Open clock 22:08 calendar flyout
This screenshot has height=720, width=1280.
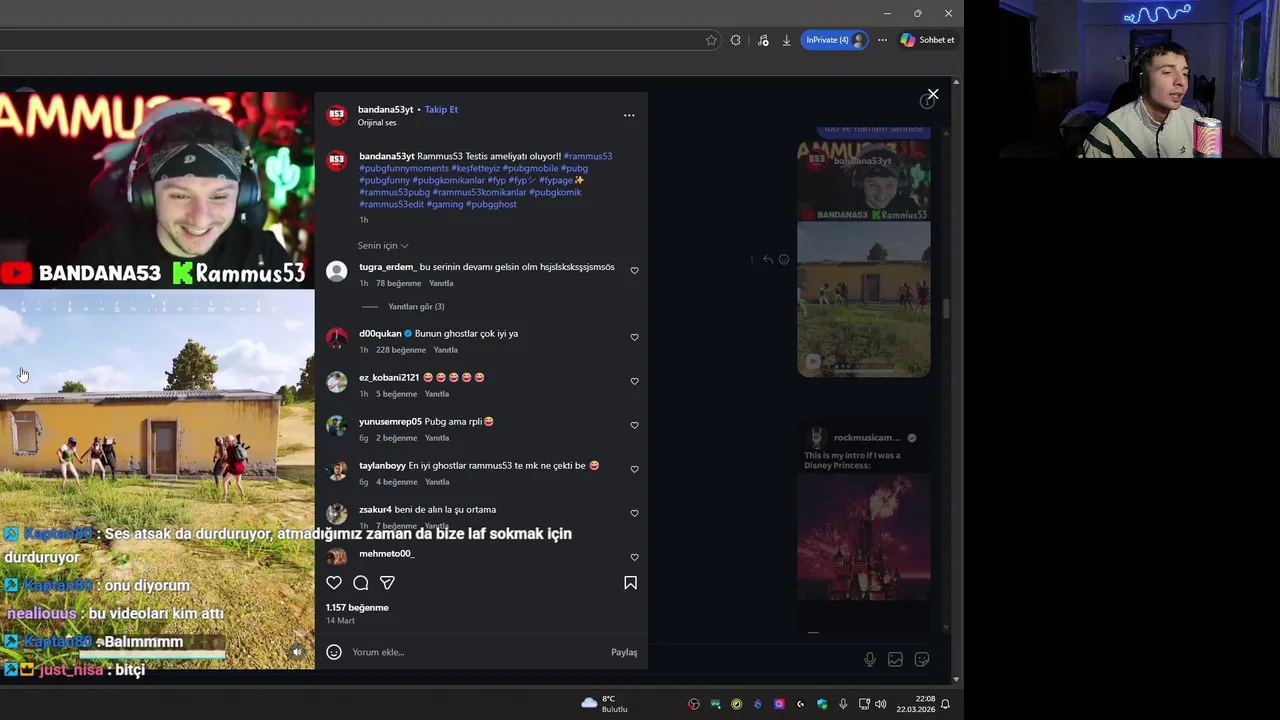[x=915, y=704]
